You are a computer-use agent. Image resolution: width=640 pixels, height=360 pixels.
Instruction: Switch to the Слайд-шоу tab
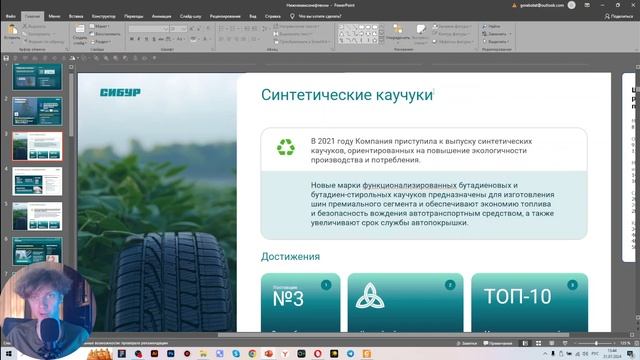pyautogui.click(x=191, y=16)
